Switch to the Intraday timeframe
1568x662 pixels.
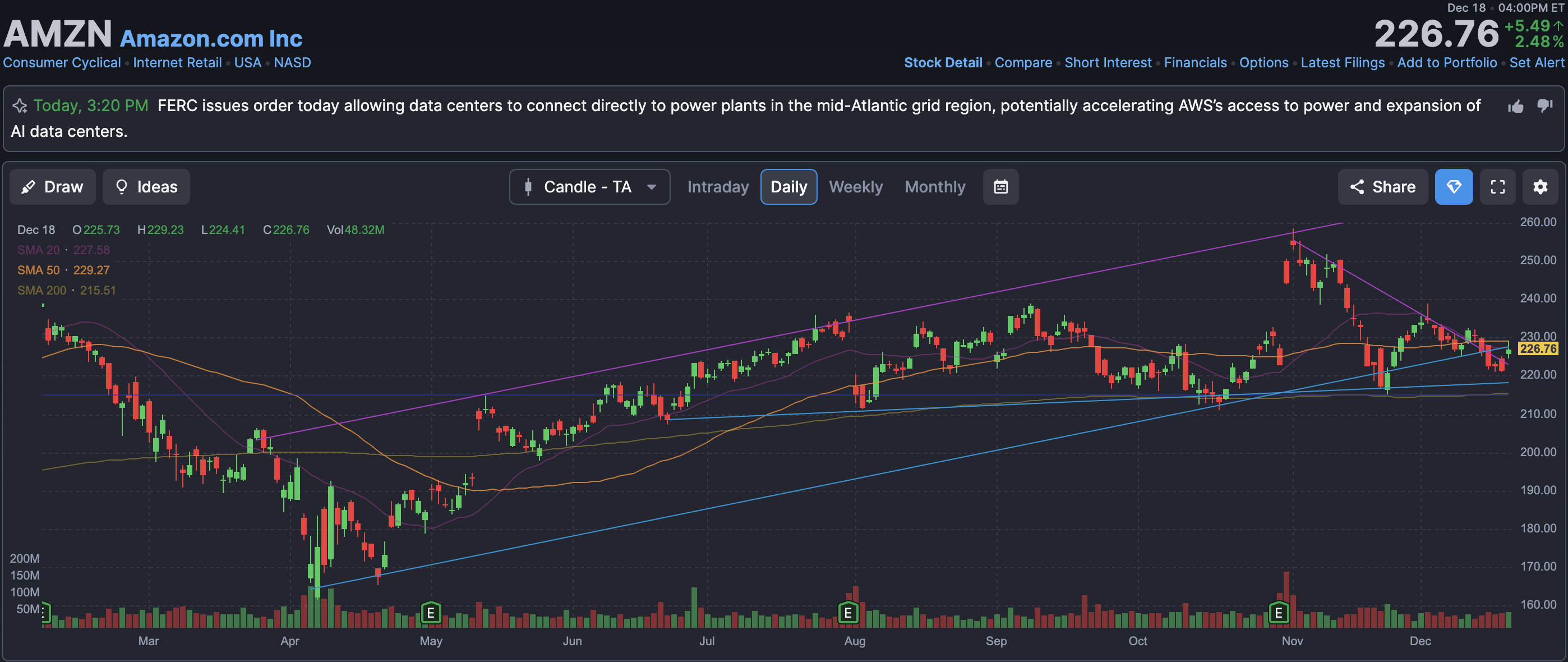718,187
